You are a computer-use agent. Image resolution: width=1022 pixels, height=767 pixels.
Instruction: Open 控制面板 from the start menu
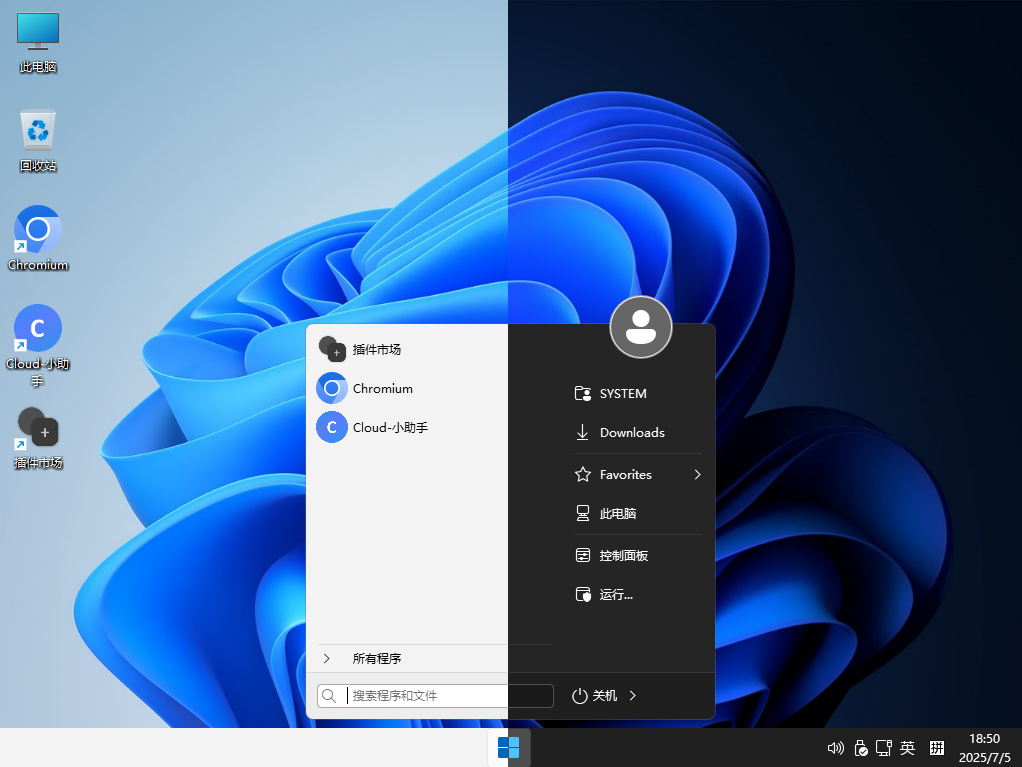tap(623, 554)
